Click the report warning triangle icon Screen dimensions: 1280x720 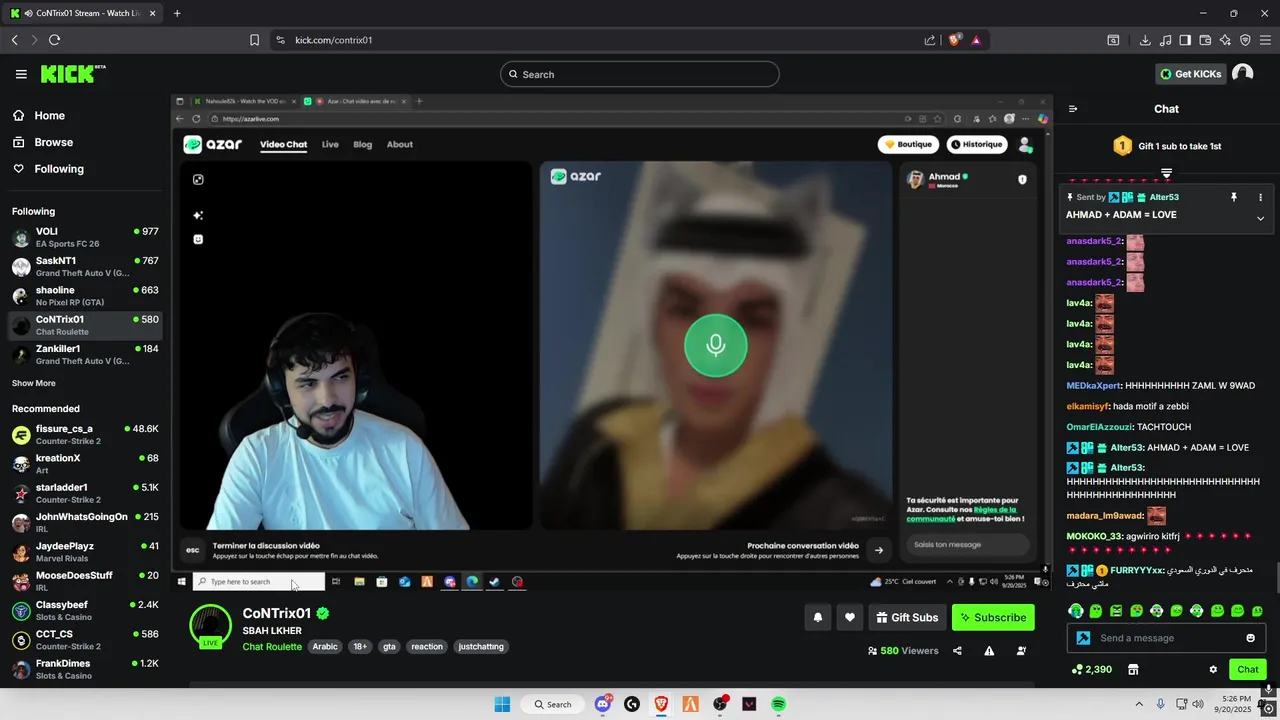989,651
